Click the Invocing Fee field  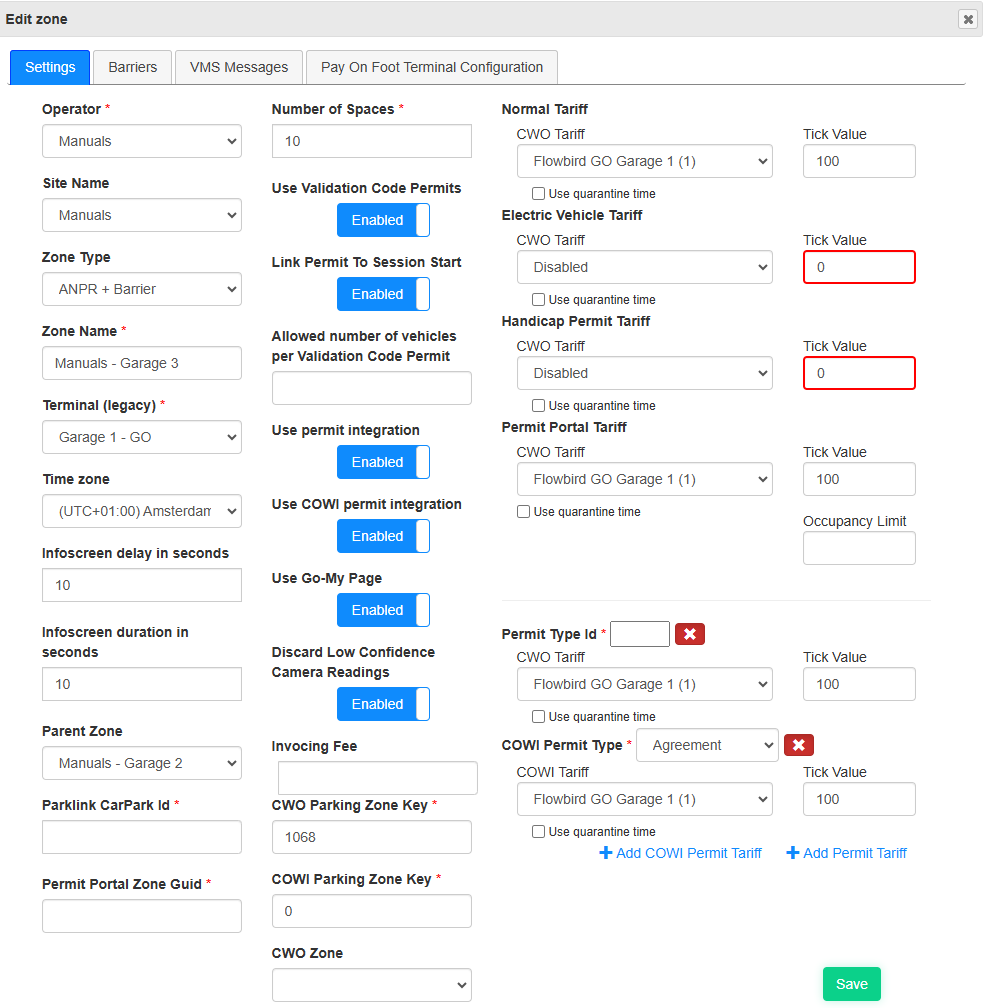pyautogui.click(x=378, y=778)
